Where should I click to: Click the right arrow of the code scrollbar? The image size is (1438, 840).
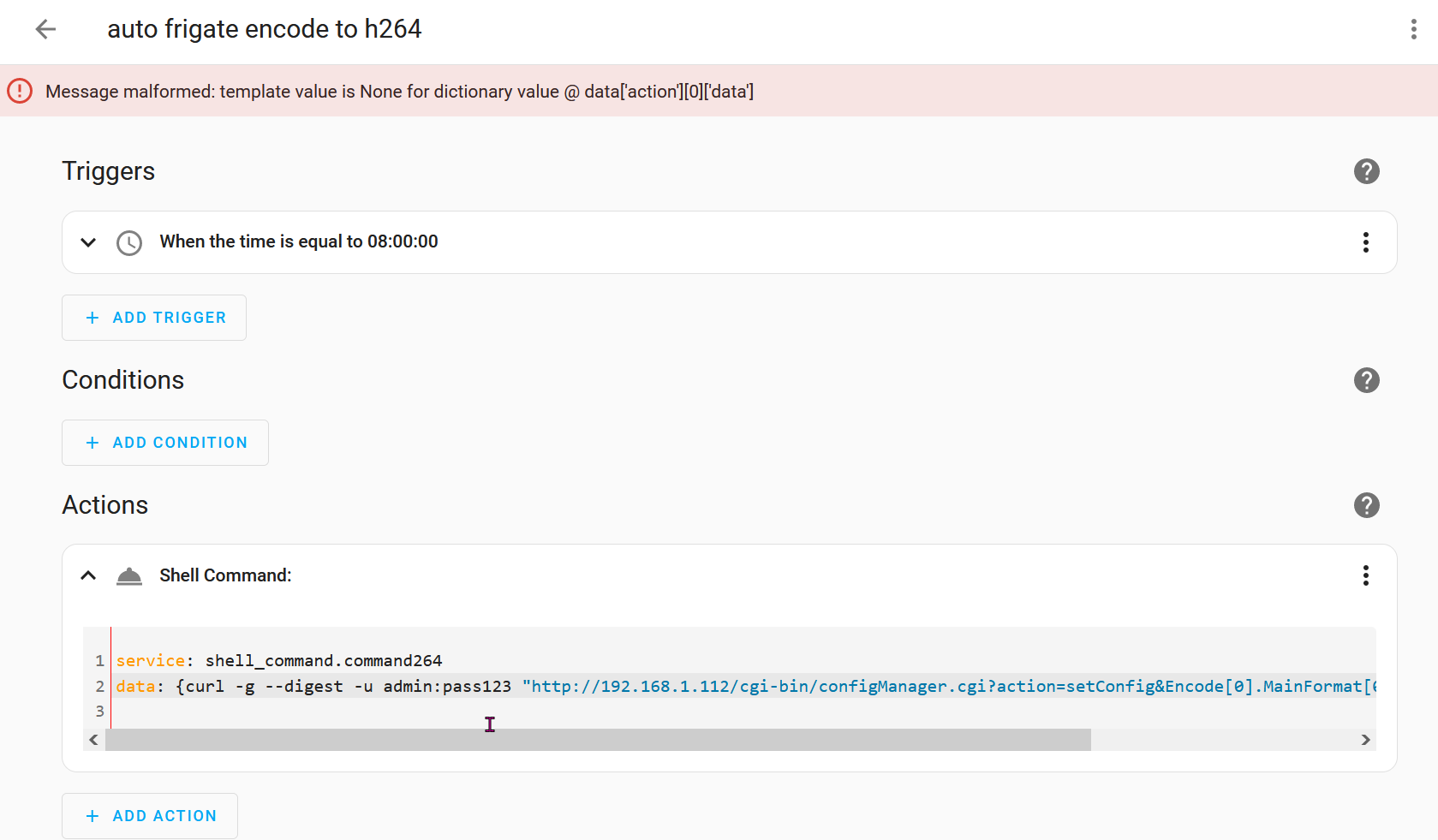click(x=1364, y=740)
